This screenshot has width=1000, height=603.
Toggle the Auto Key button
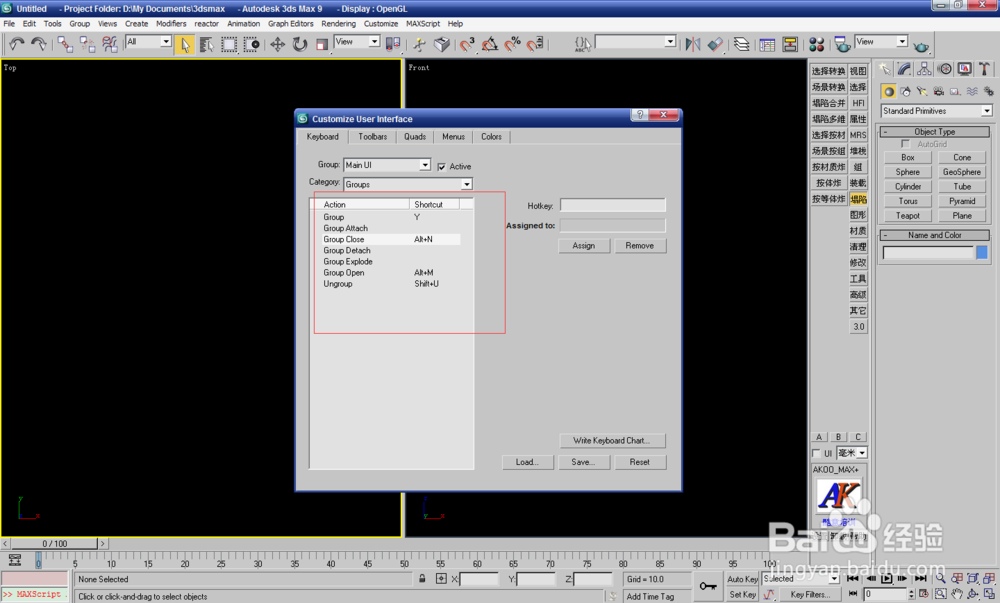tap(742, 579)
